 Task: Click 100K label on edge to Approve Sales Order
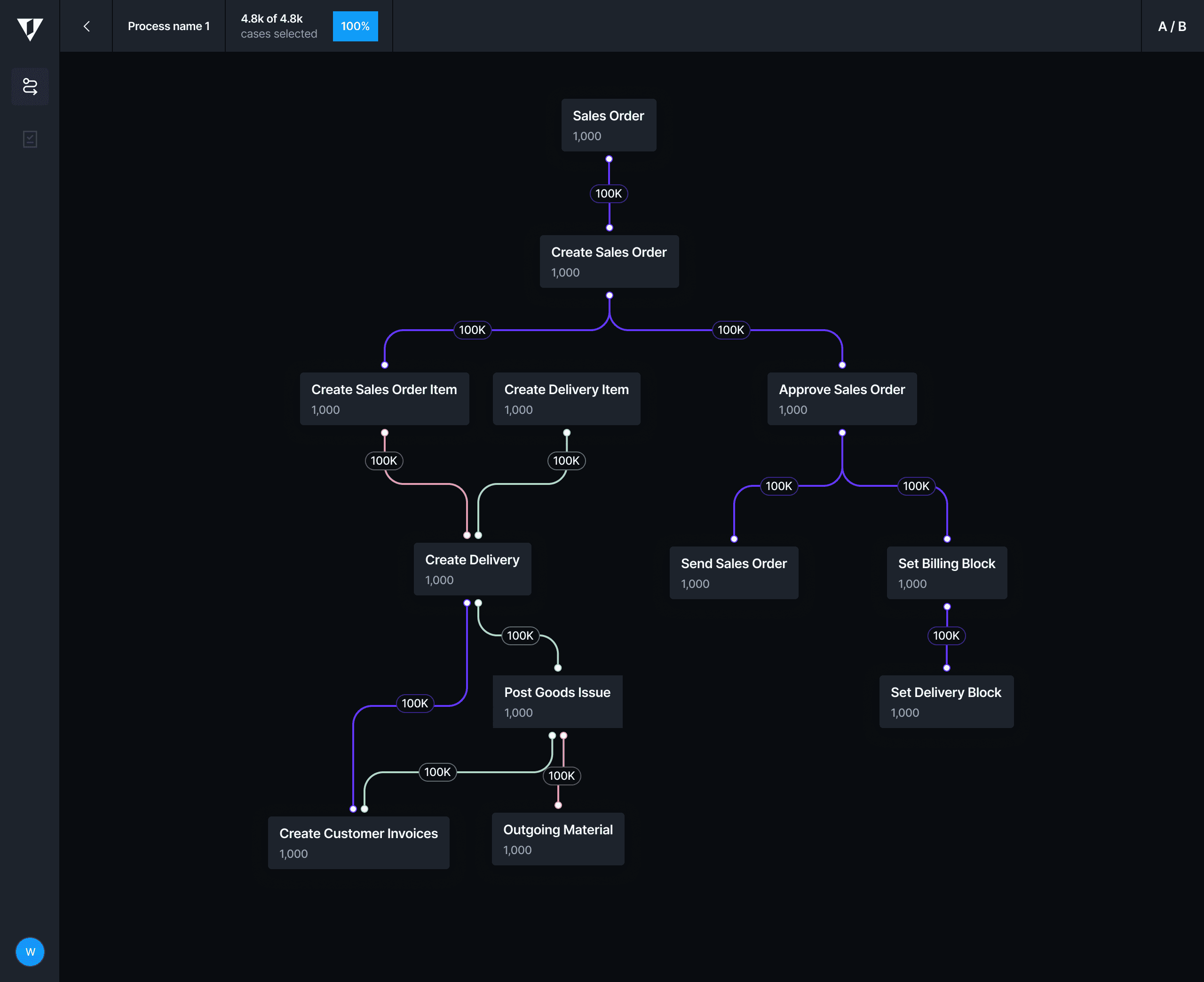731,330
